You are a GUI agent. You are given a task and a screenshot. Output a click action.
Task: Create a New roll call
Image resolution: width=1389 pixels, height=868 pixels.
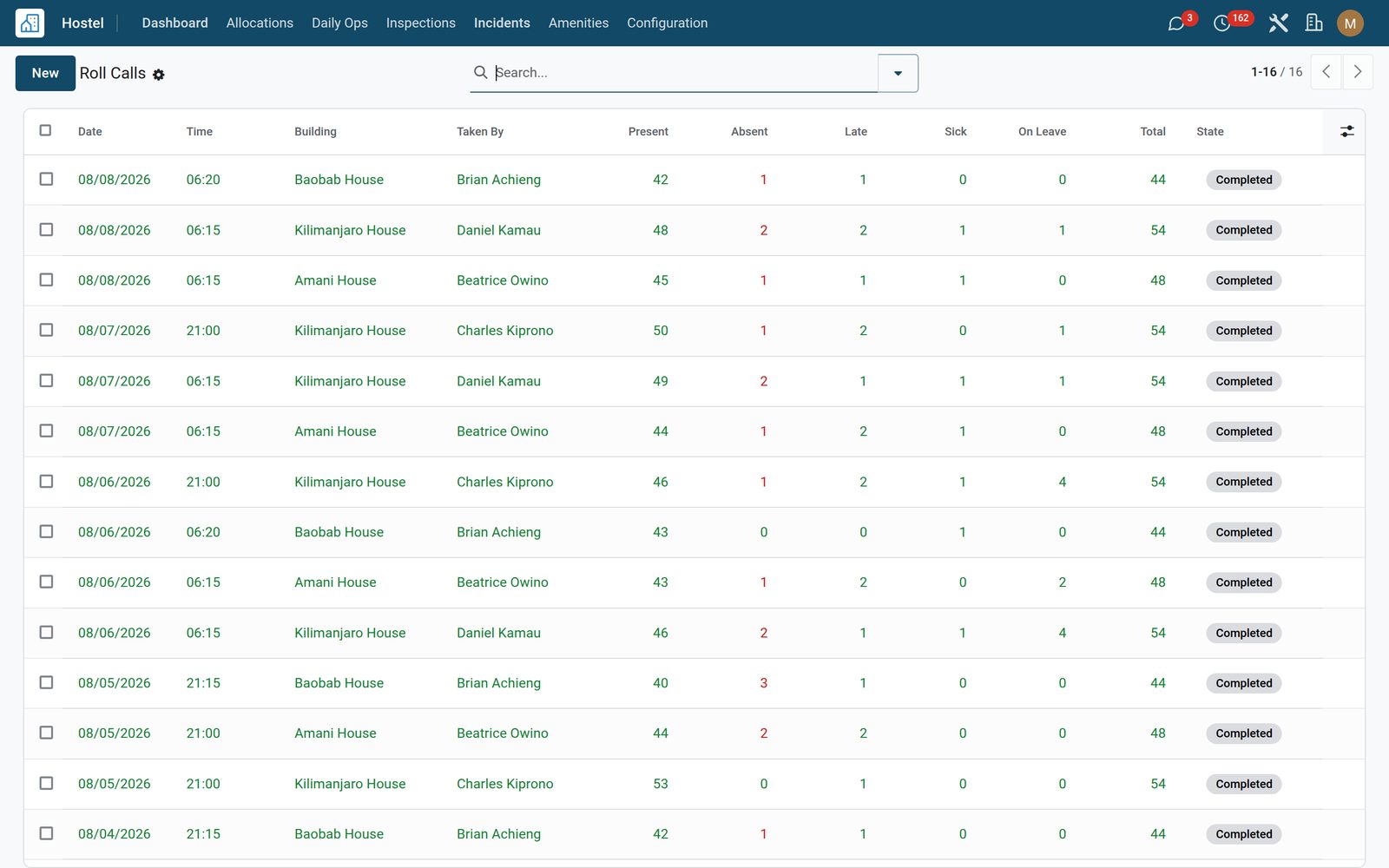point(45,73)
